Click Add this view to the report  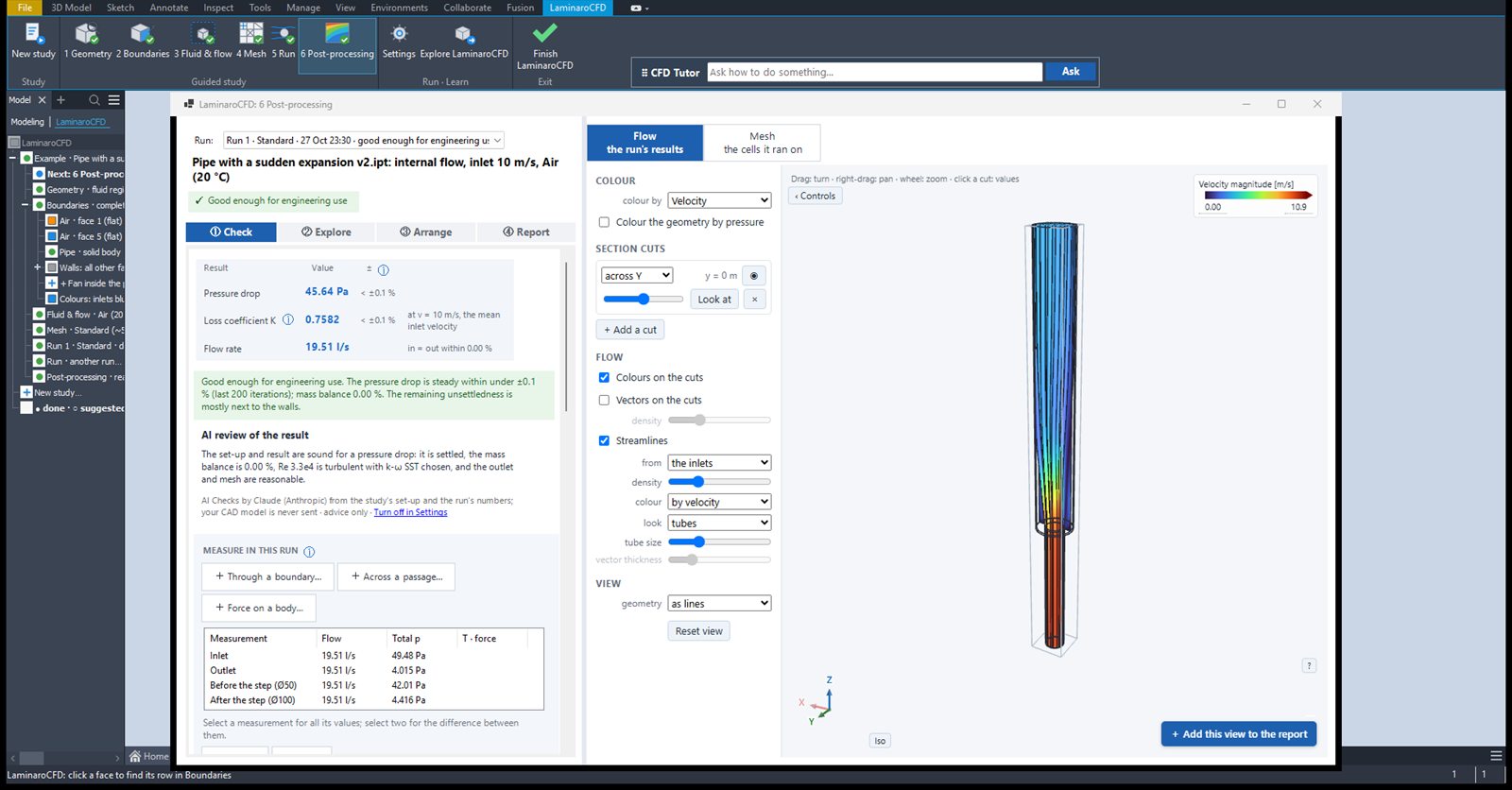[1239, 734]
